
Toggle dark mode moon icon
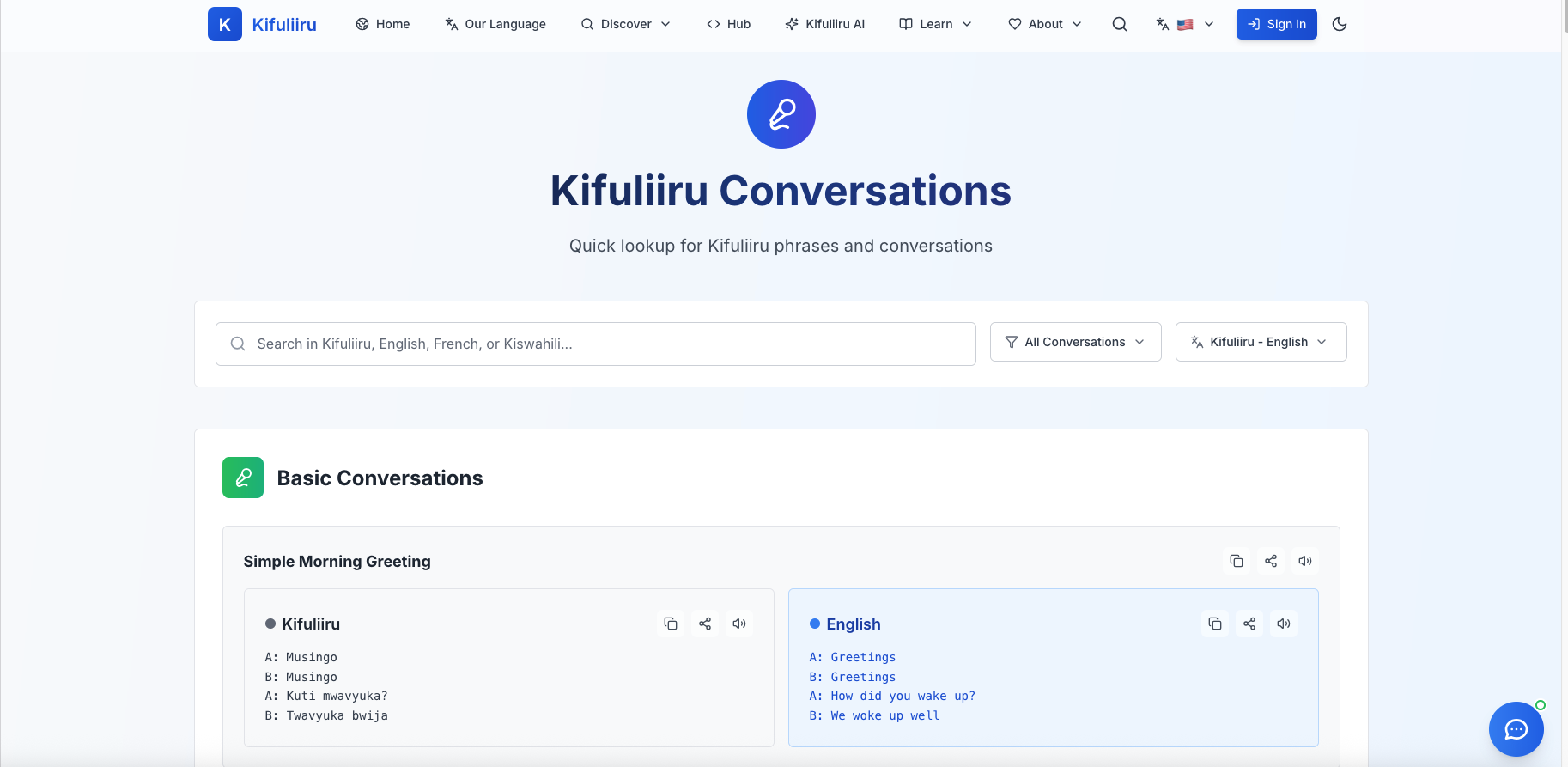[x=1340, y=24]
